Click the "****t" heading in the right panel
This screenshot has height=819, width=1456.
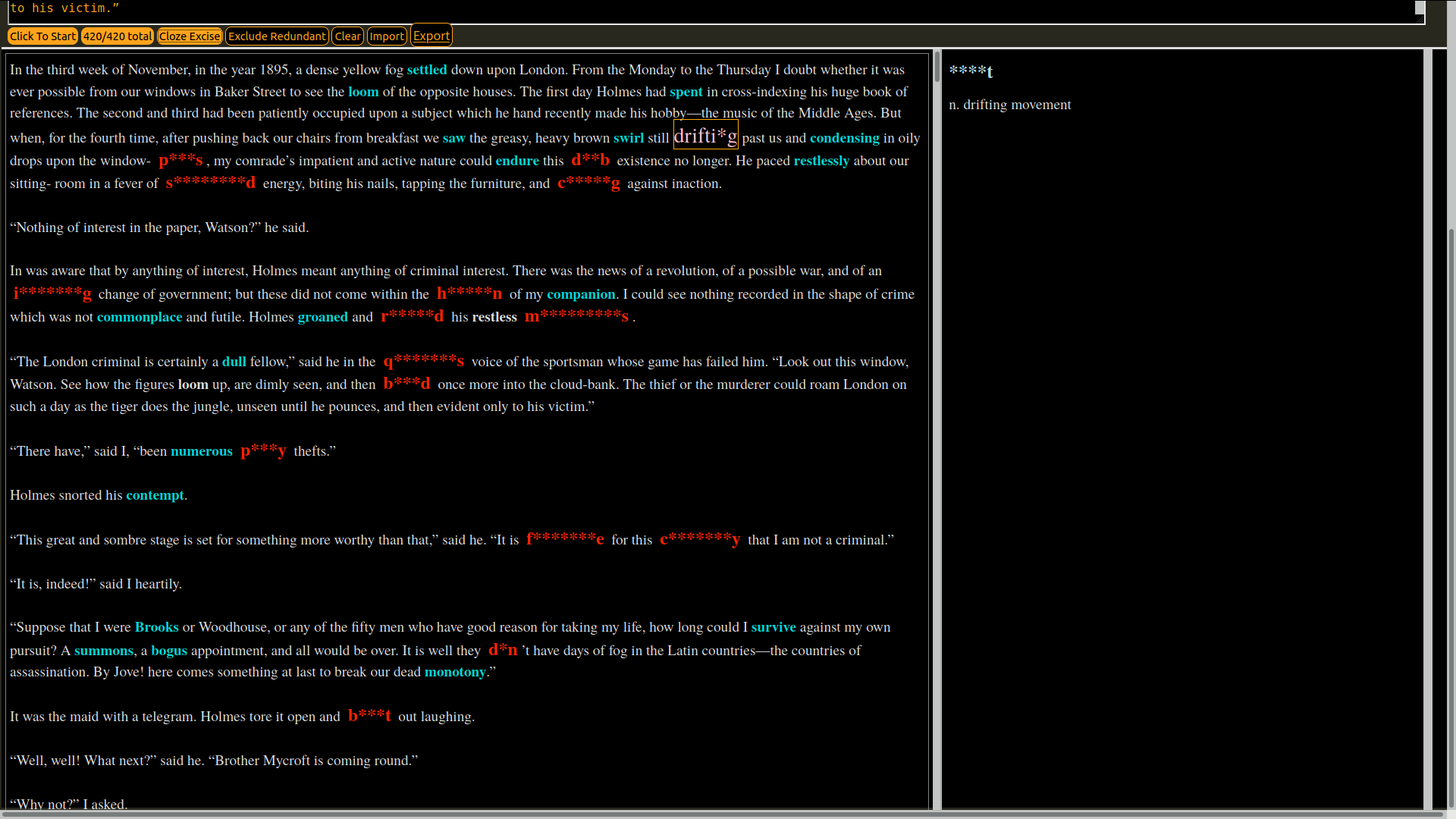tap(970, 71)
